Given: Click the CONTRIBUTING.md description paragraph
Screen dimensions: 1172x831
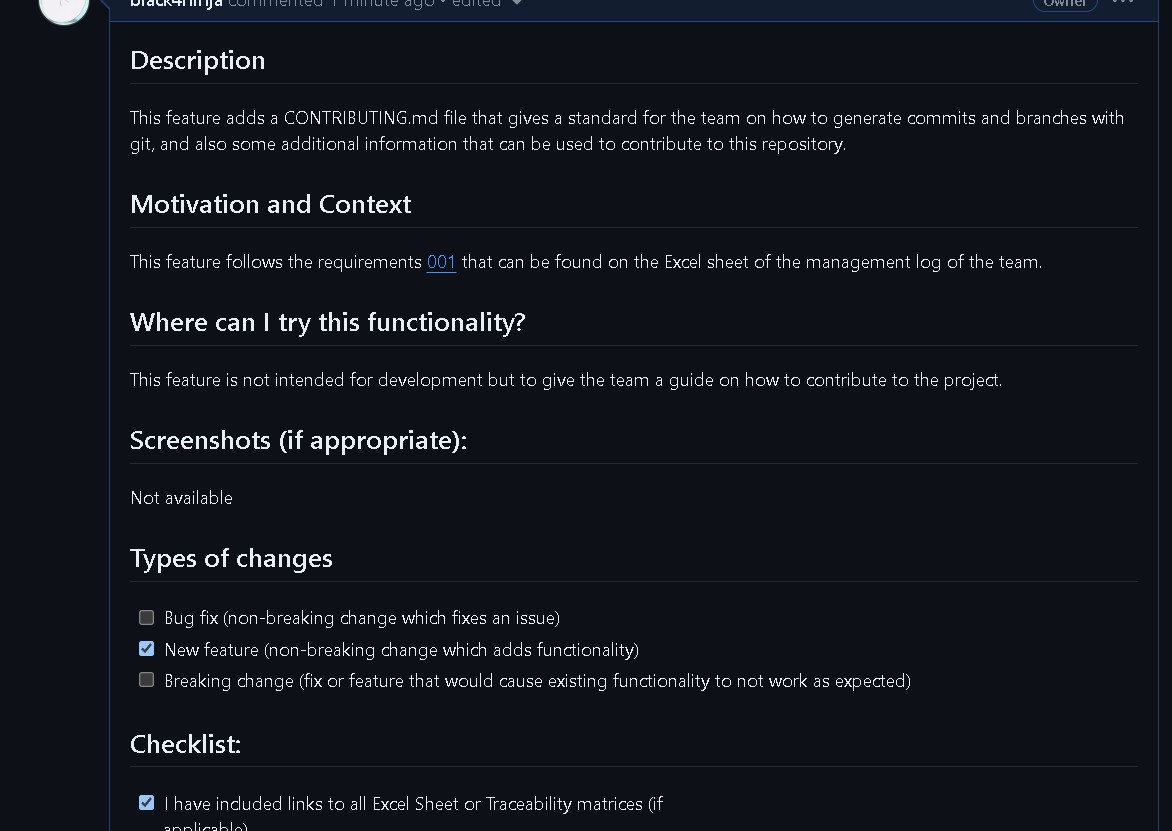Looking at the screenshot, I should point(627,131).
